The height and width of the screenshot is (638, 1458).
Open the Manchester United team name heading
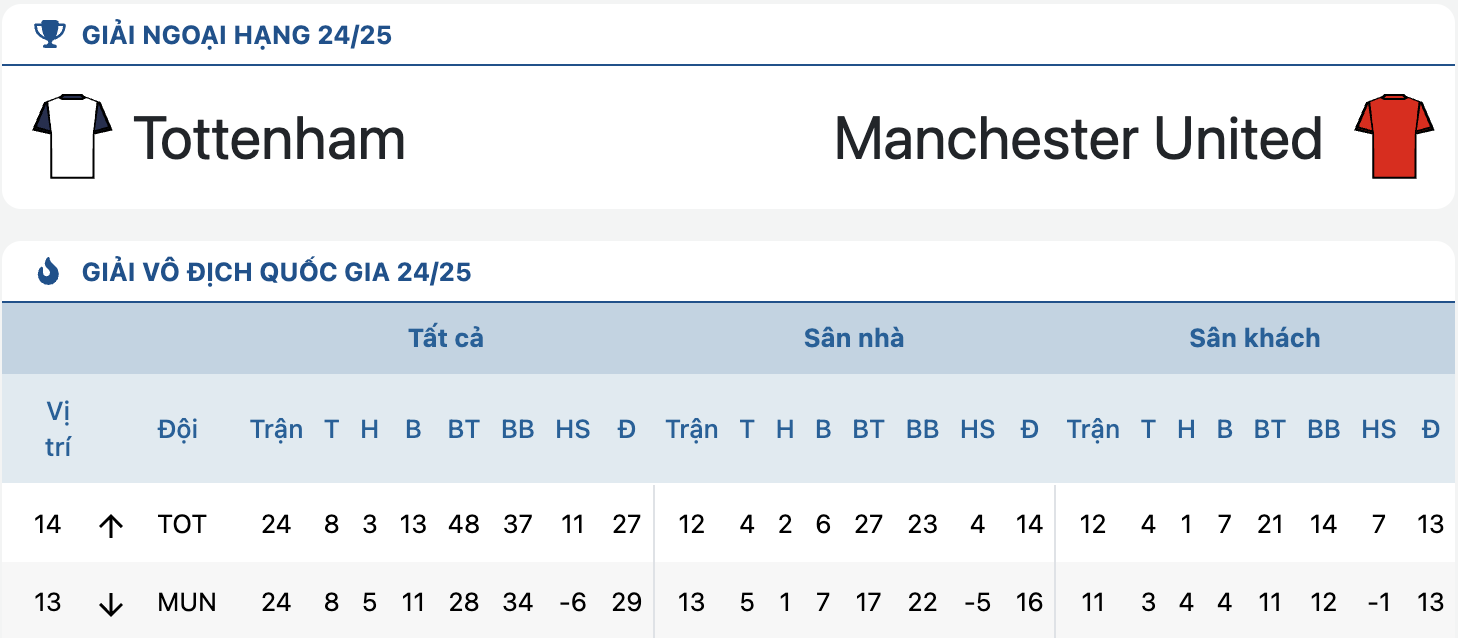(1078, 138)
